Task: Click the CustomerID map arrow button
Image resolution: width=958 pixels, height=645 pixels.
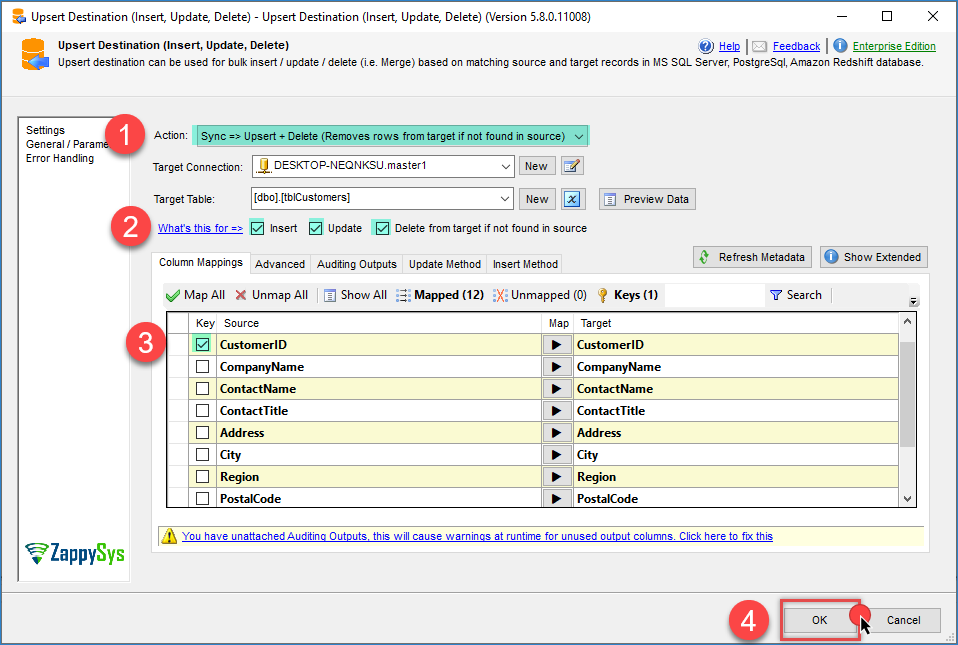Action: click(557, 345)
